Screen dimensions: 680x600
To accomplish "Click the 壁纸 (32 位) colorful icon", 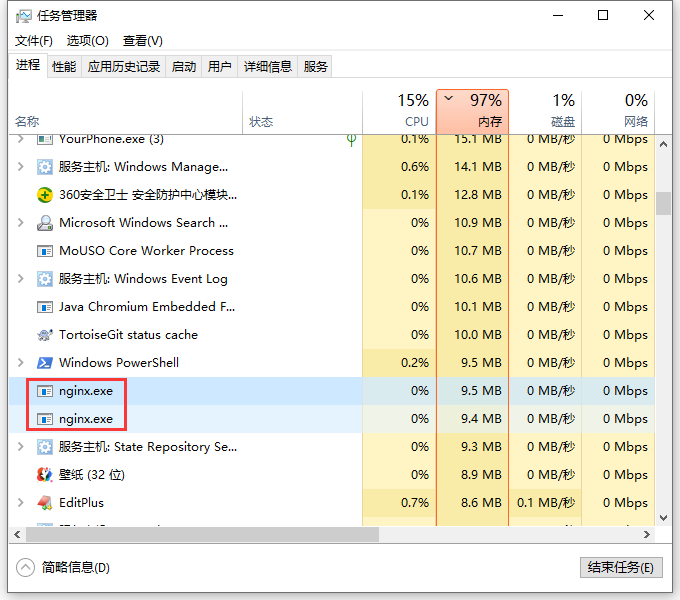I will [45, 475].
